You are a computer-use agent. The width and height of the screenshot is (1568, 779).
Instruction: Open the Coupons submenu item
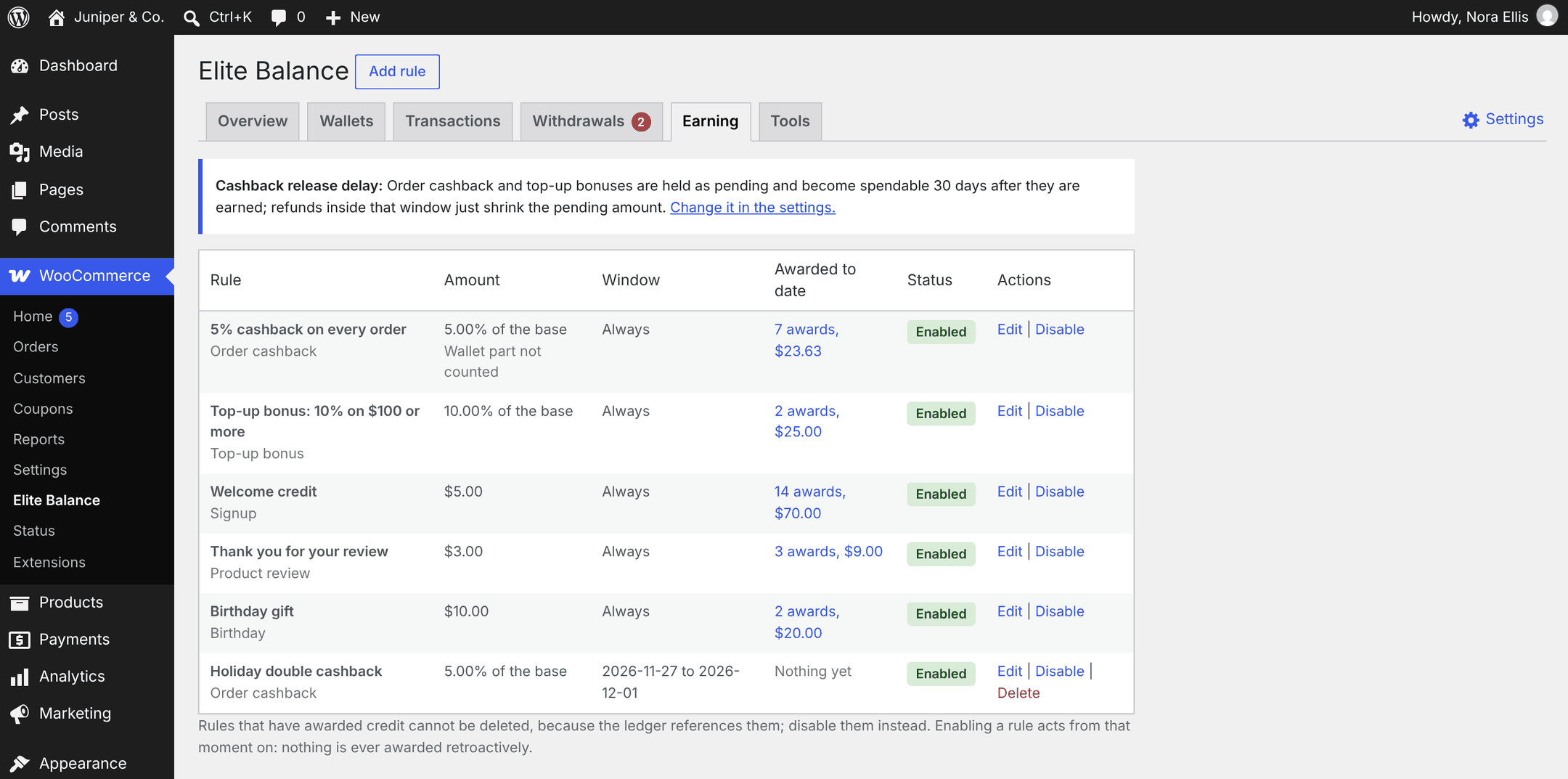tap(43, 409)
